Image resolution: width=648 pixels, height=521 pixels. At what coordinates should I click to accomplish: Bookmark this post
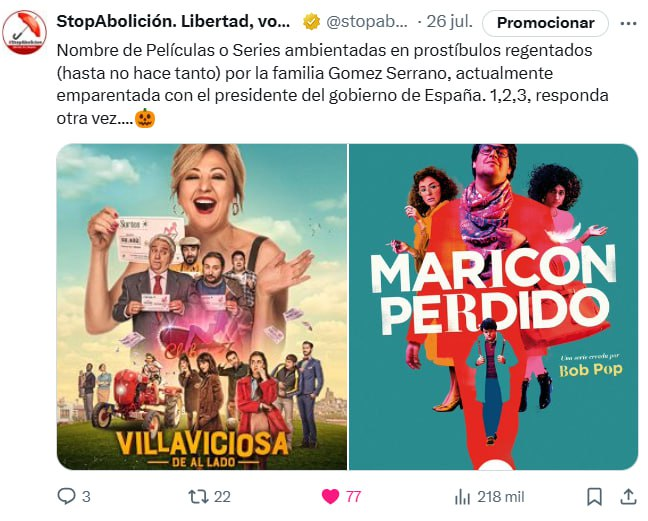click(x=594, y=496)
